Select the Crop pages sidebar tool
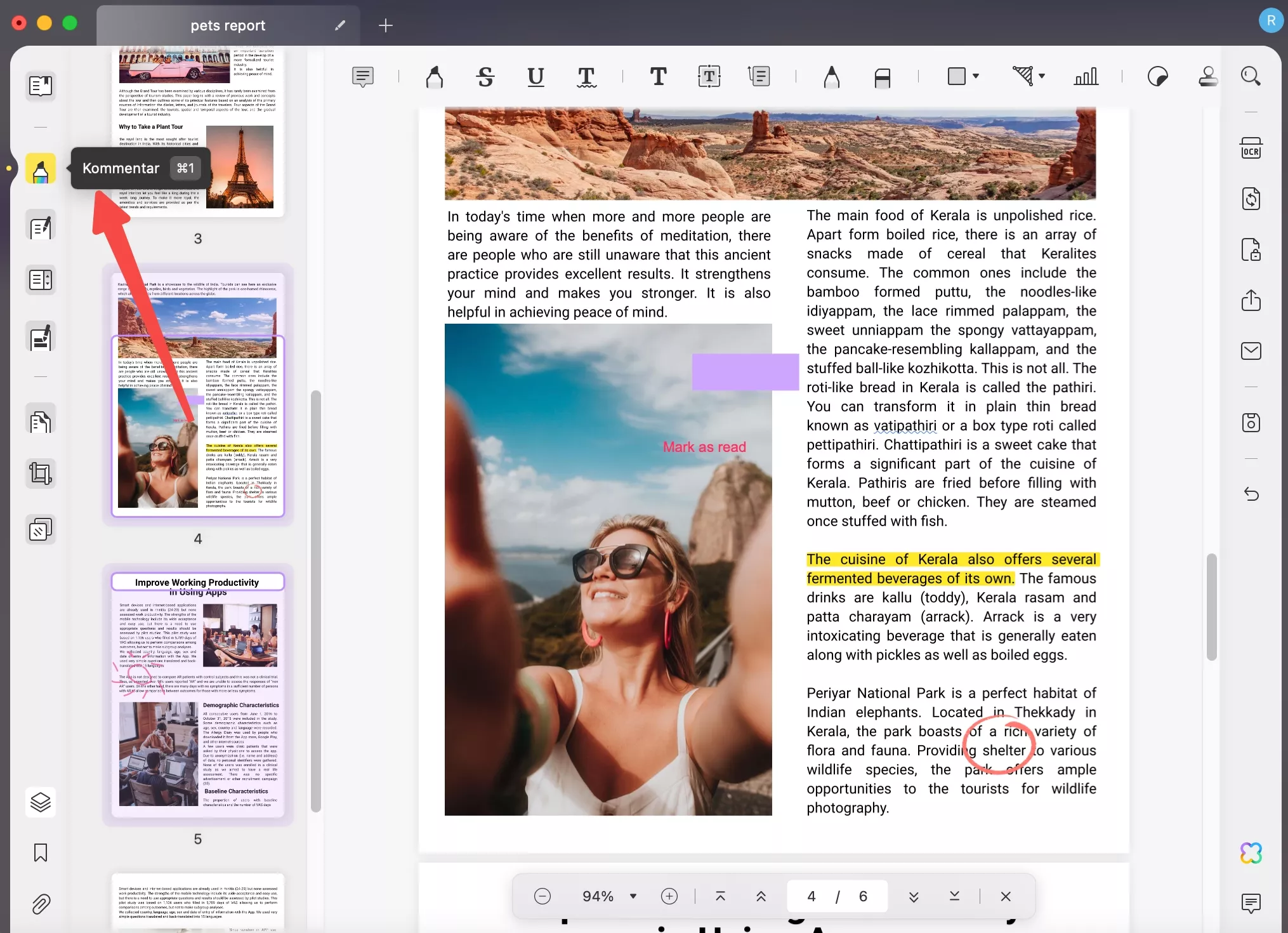Image resolution: width=1288 pixels, height=933 pixels. pos(41,473)
